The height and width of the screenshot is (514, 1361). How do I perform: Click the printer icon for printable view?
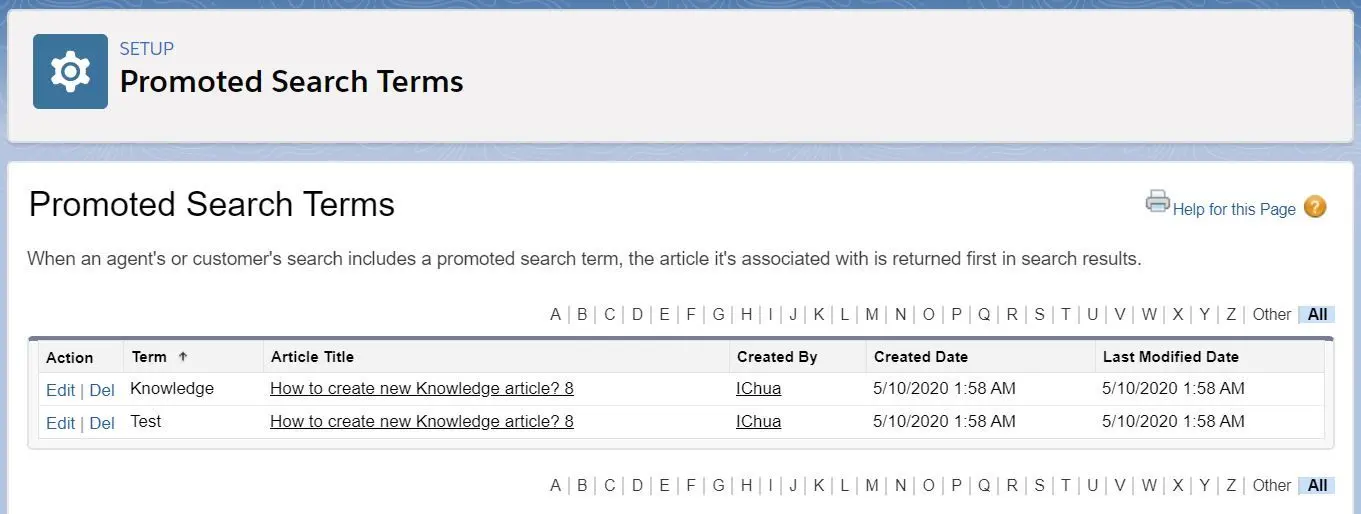point(1157,201)
